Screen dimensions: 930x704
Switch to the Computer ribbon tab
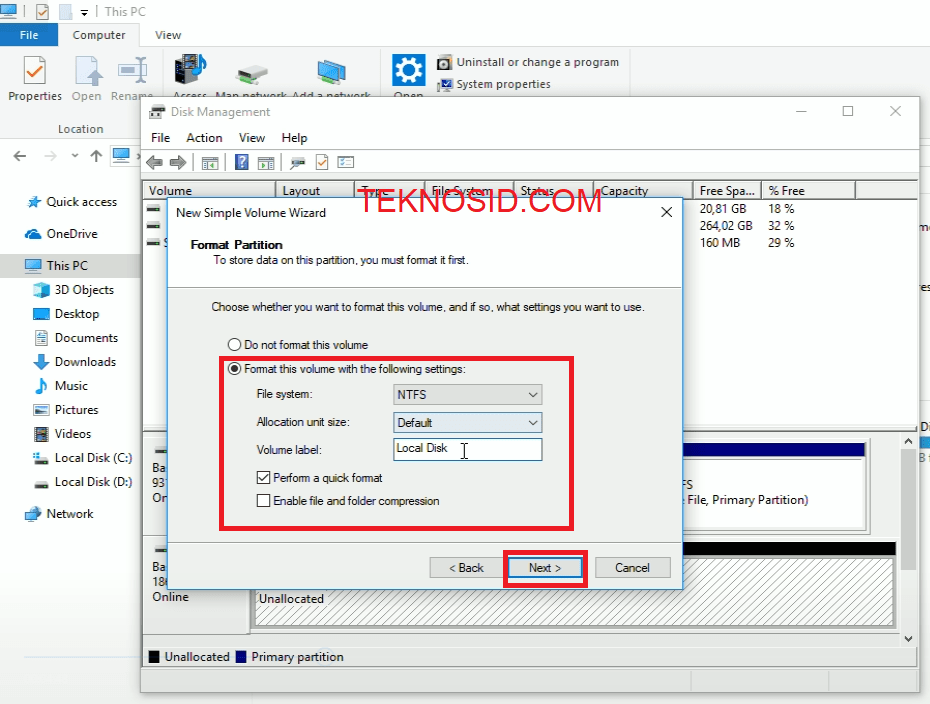point(98,35)
